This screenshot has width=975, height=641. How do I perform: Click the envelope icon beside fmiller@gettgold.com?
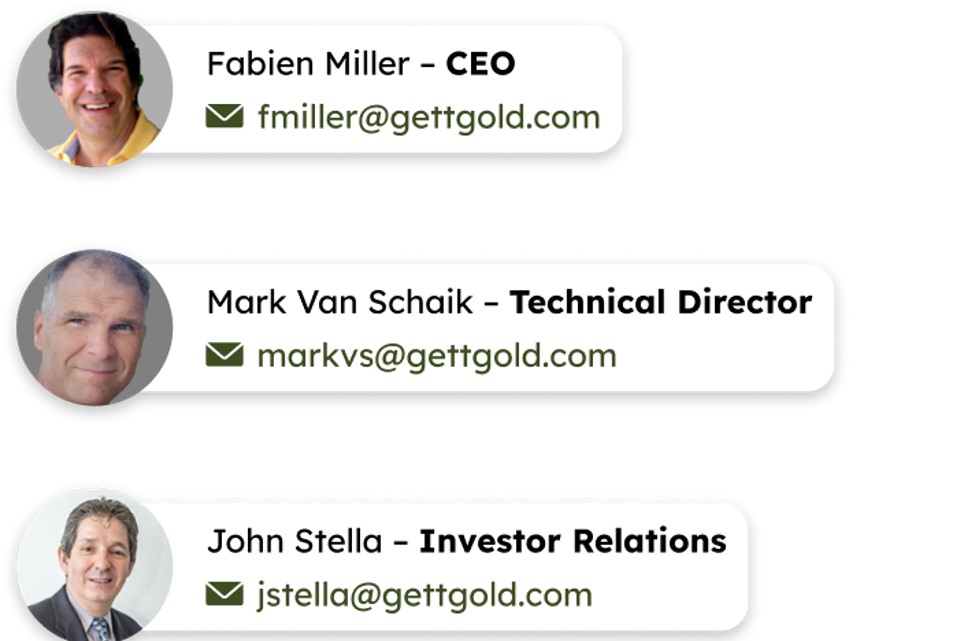point(224,116)
